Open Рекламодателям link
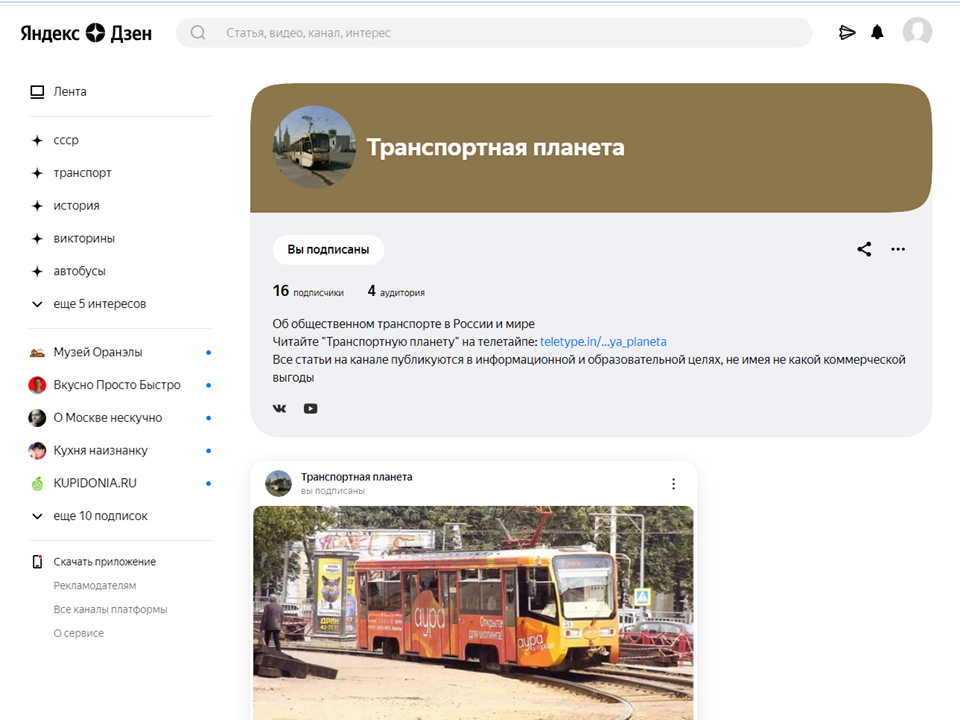 click(x=95, y=585)
